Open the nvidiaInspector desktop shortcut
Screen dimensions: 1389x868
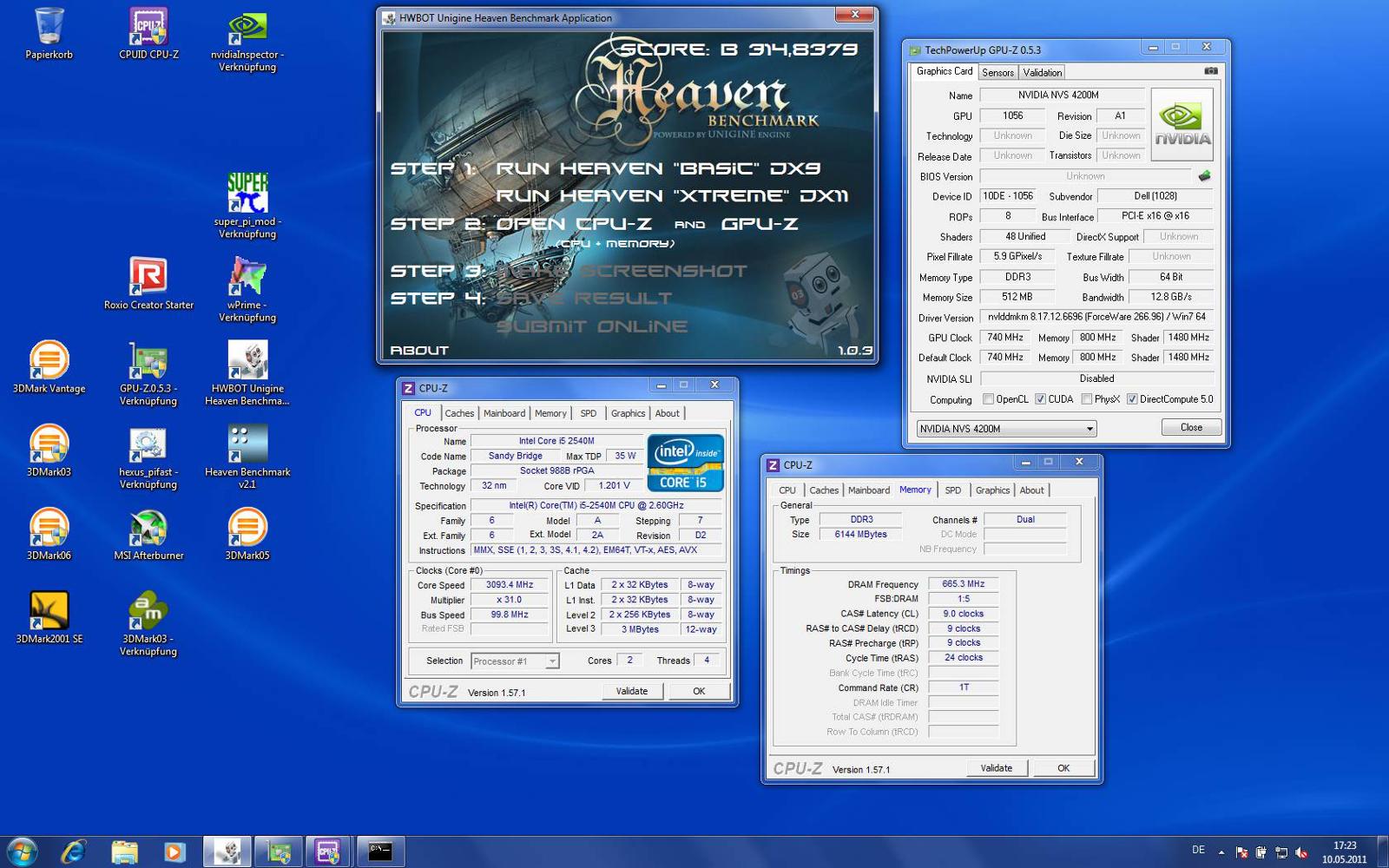coord(247,40)
